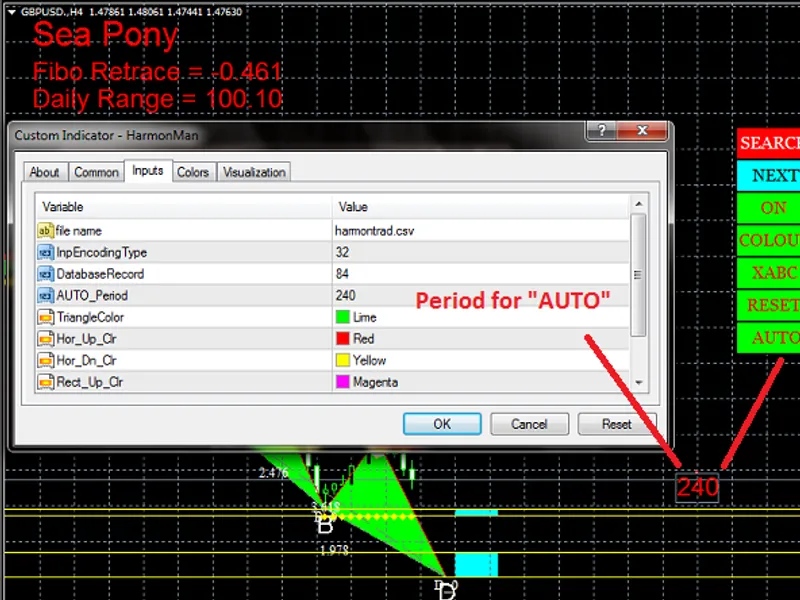Switch to the Common tab
The width and height of the screenshot is (800, 600).
click(96, 172)
